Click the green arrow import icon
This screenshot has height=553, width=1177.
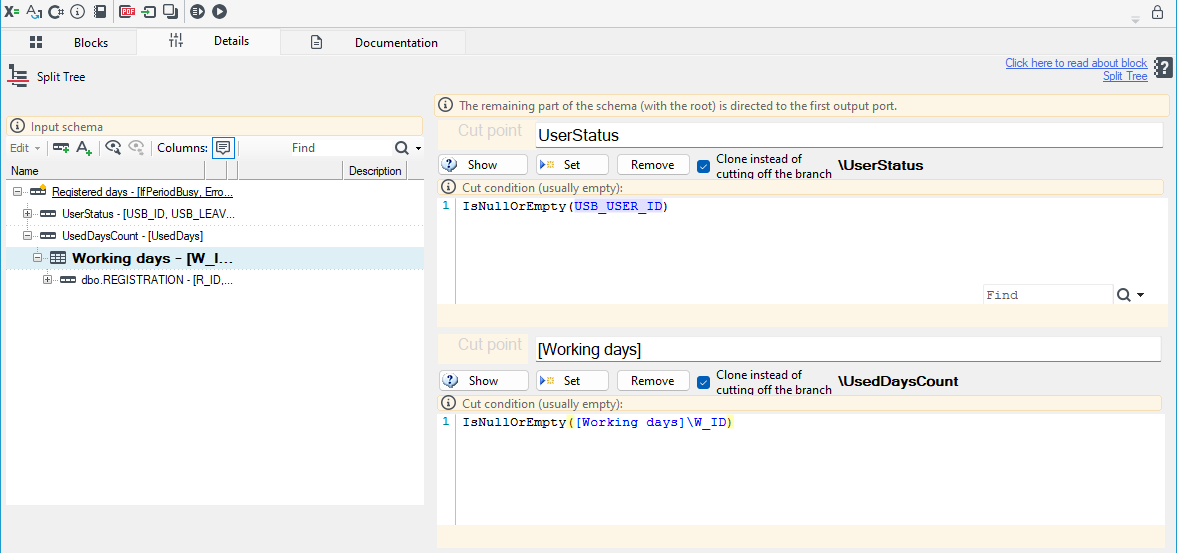(x=149, y=12)
